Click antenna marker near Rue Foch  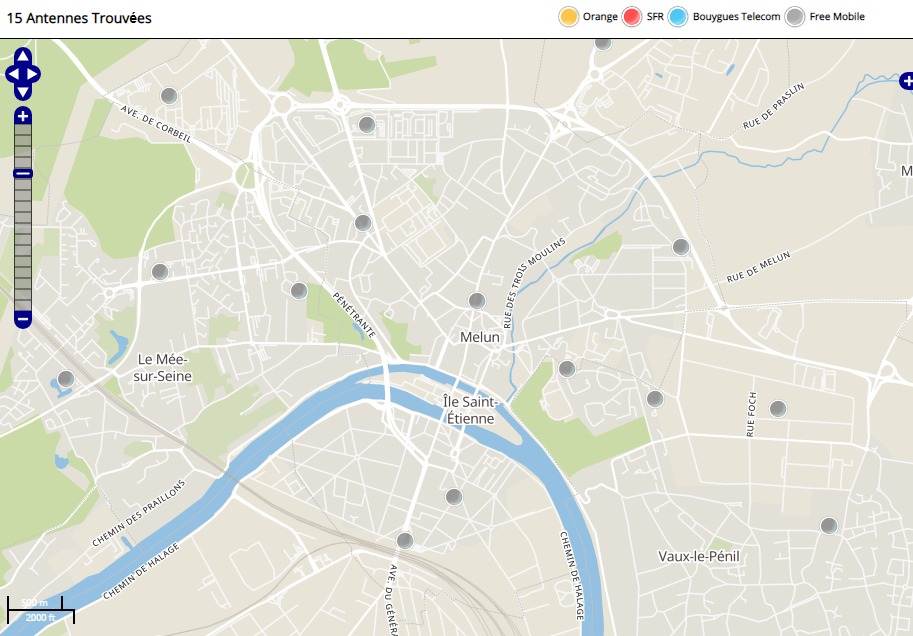tap(778, 408)
